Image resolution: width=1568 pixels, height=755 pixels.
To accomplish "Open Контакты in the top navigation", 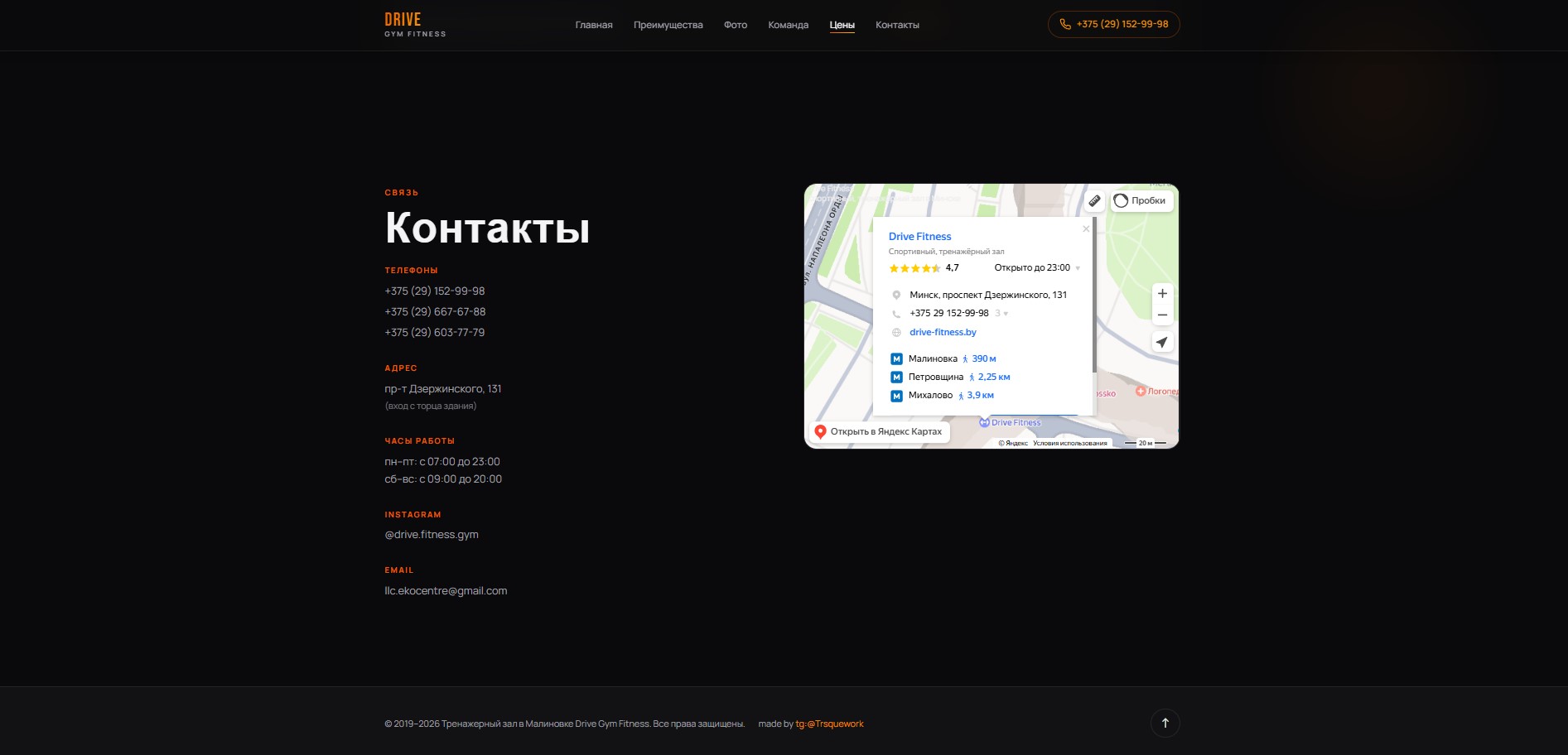I will 897,25.
